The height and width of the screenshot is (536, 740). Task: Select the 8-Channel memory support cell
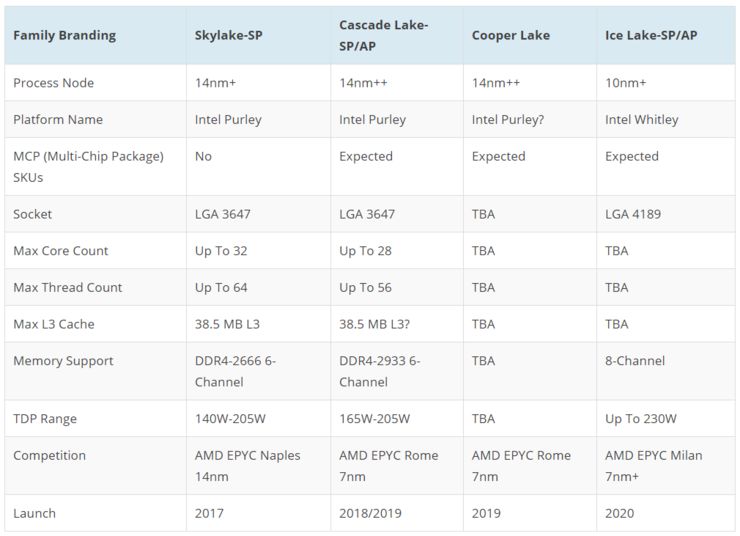tap(634, 361)
